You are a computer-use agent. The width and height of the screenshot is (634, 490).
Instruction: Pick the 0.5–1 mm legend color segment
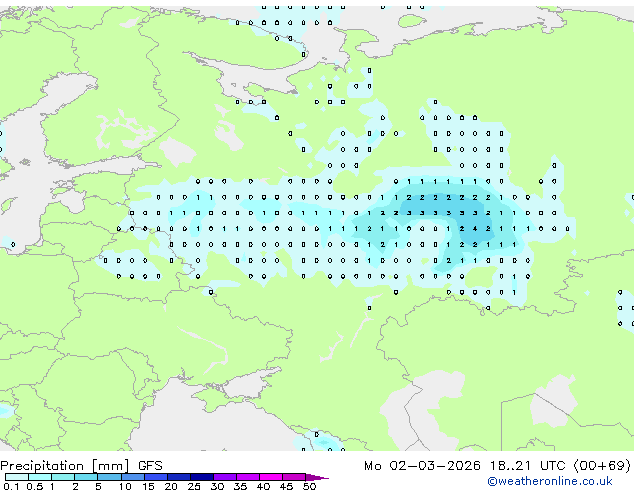[40, 477]
